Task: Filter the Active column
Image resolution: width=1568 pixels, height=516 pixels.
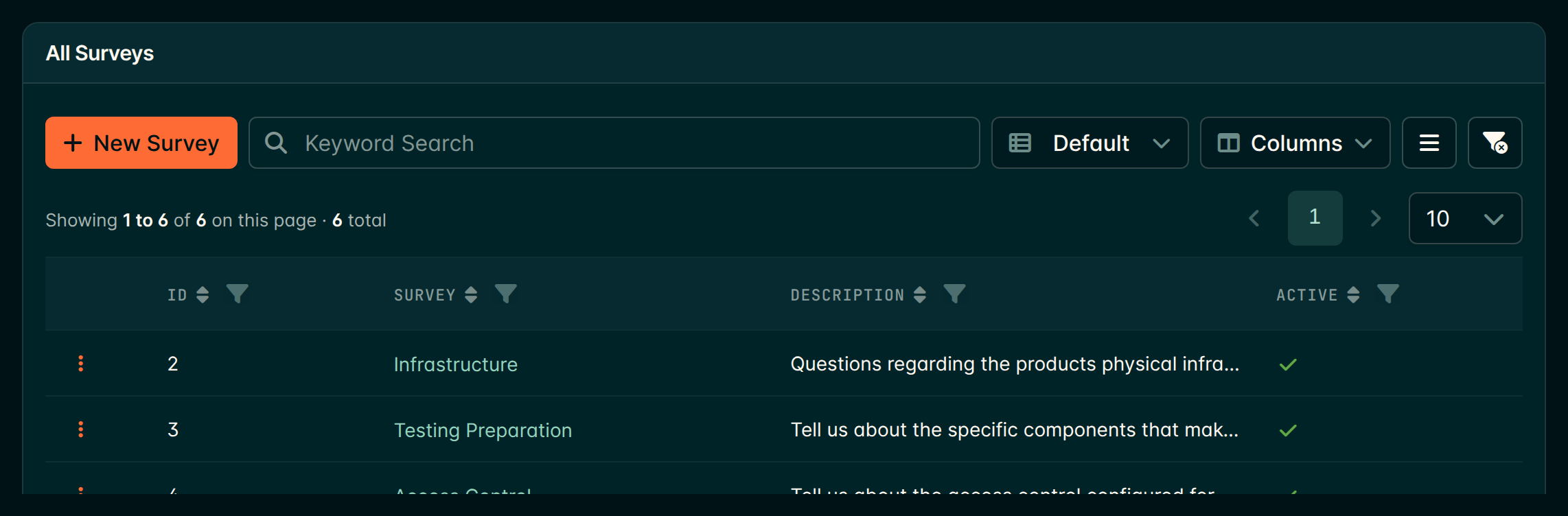Action: pos(1388,294)
